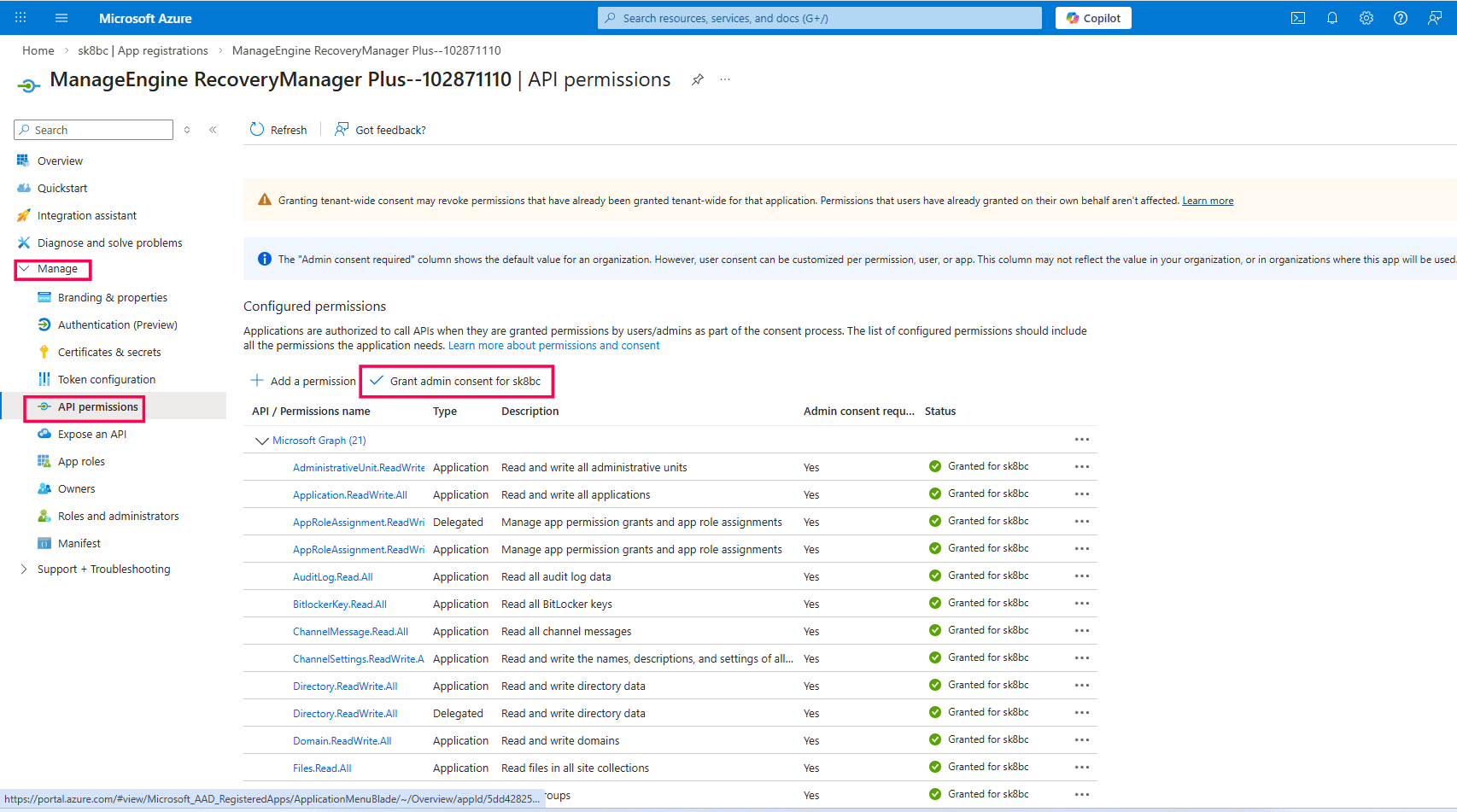Open the hamburger portal menu
Image resolution: width=1457 pixels, height=812 pixels.
tap(61, 18)
